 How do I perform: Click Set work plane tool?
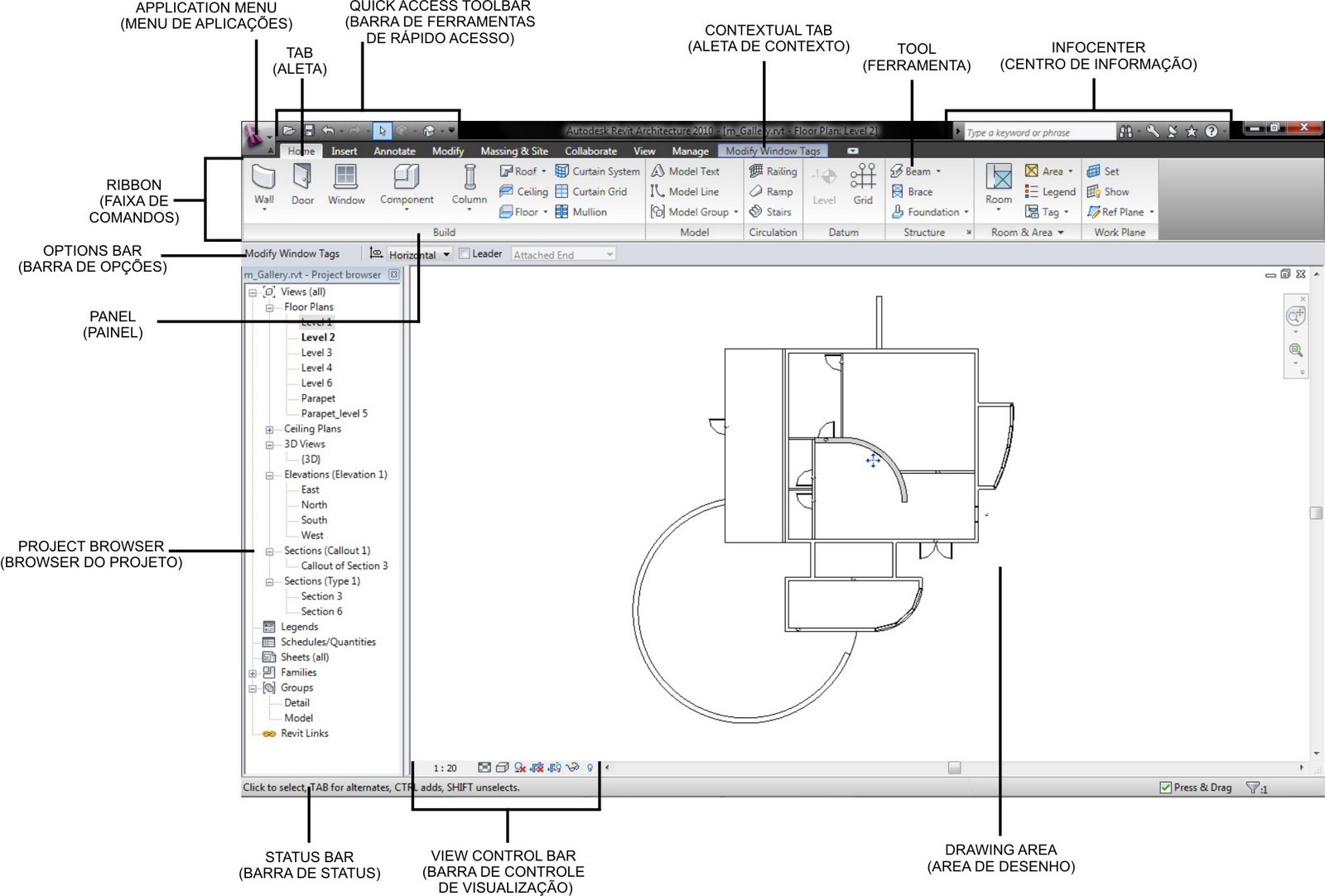click(x=1102, y=171)
